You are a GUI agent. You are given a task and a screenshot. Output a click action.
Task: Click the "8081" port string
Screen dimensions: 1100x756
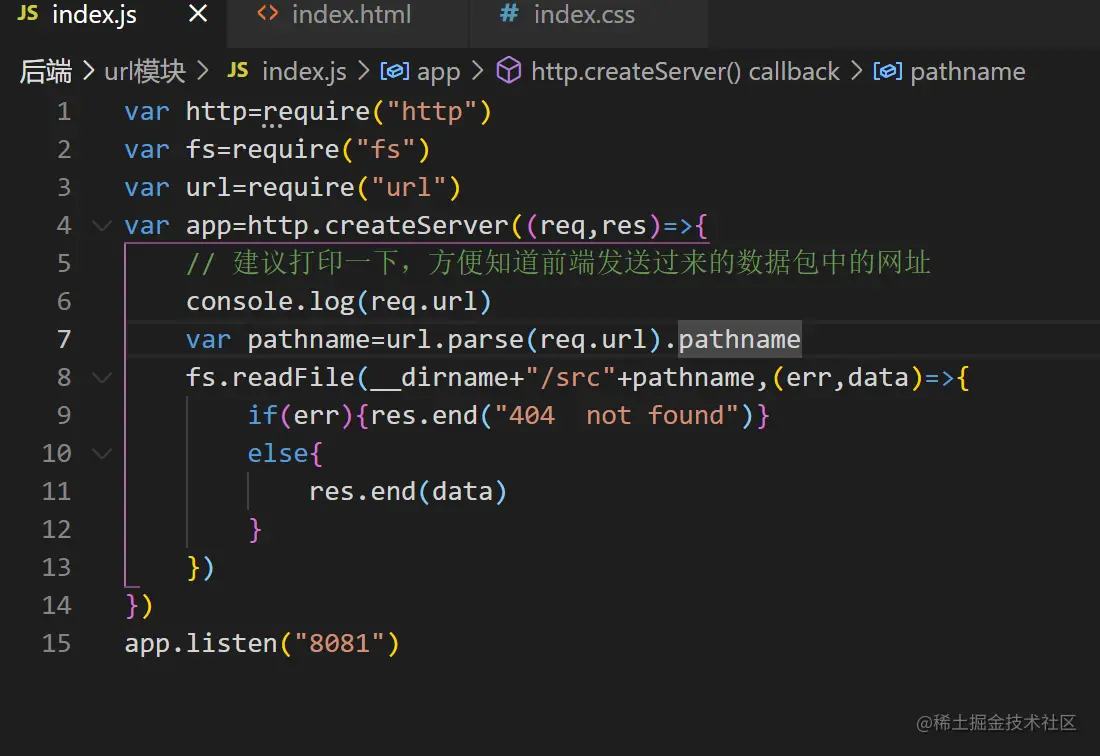(x=340, y=644)
